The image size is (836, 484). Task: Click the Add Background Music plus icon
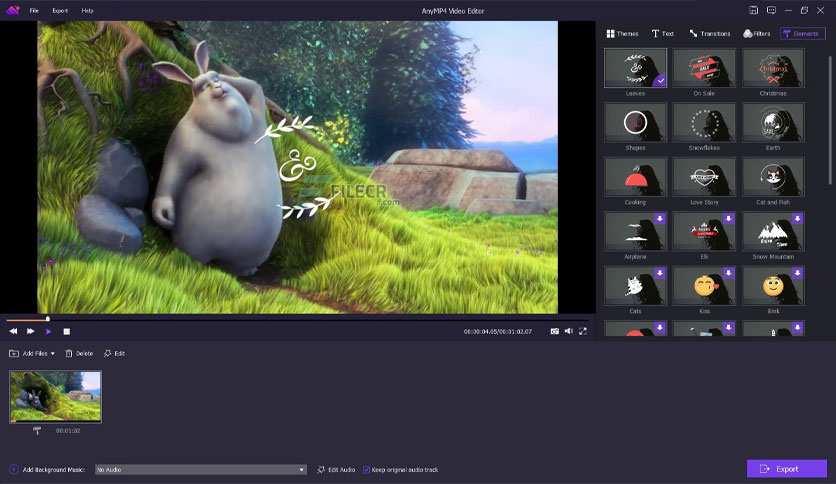[14, 470]
